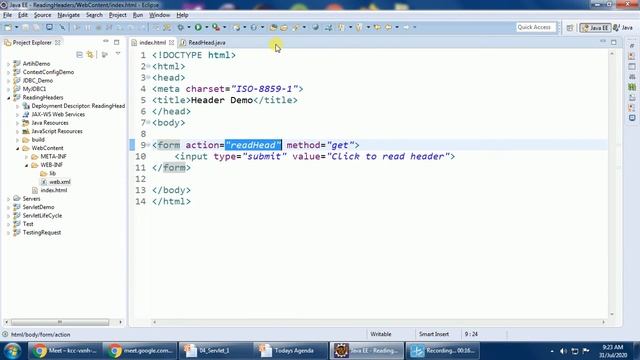This screenshot has width=640, height=360.
Task: Minimize the Project Explorer panel
Action: click(x=106, y=42)
